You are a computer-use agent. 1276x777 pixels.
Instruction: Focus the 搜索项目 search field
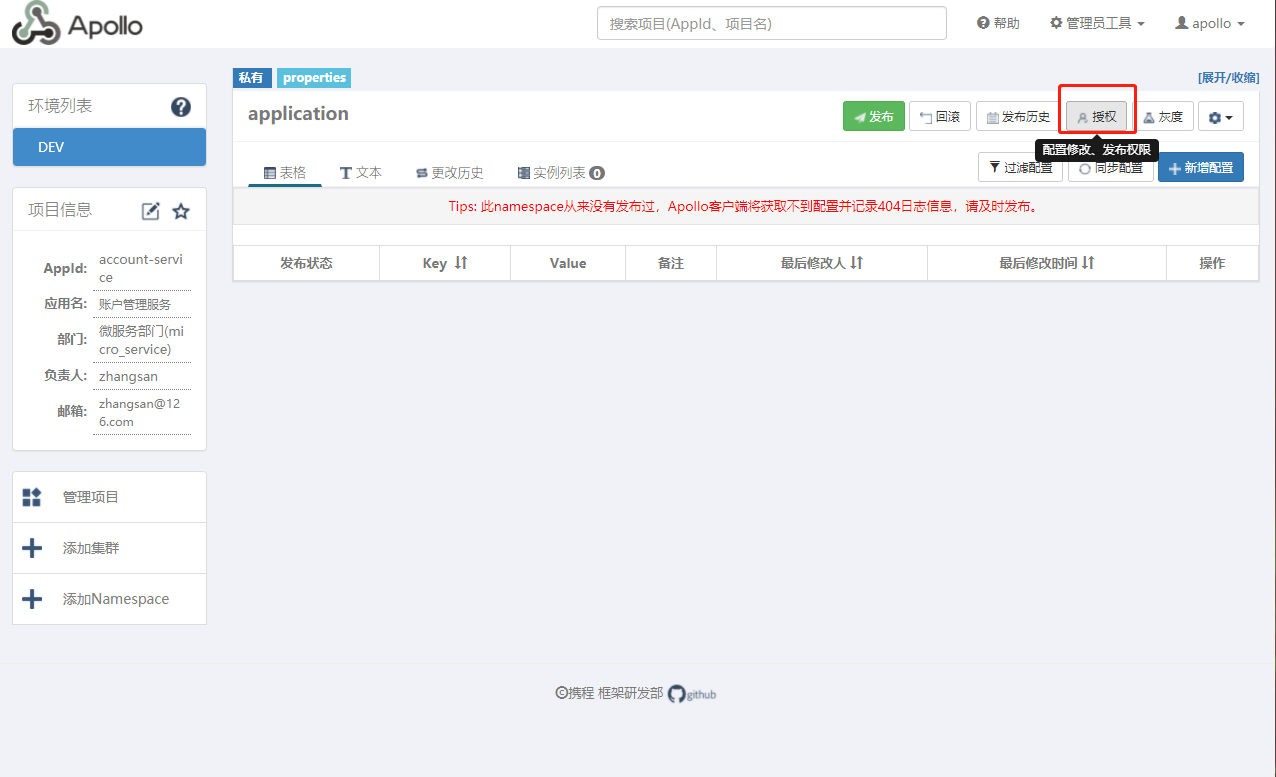pos(771,23)
